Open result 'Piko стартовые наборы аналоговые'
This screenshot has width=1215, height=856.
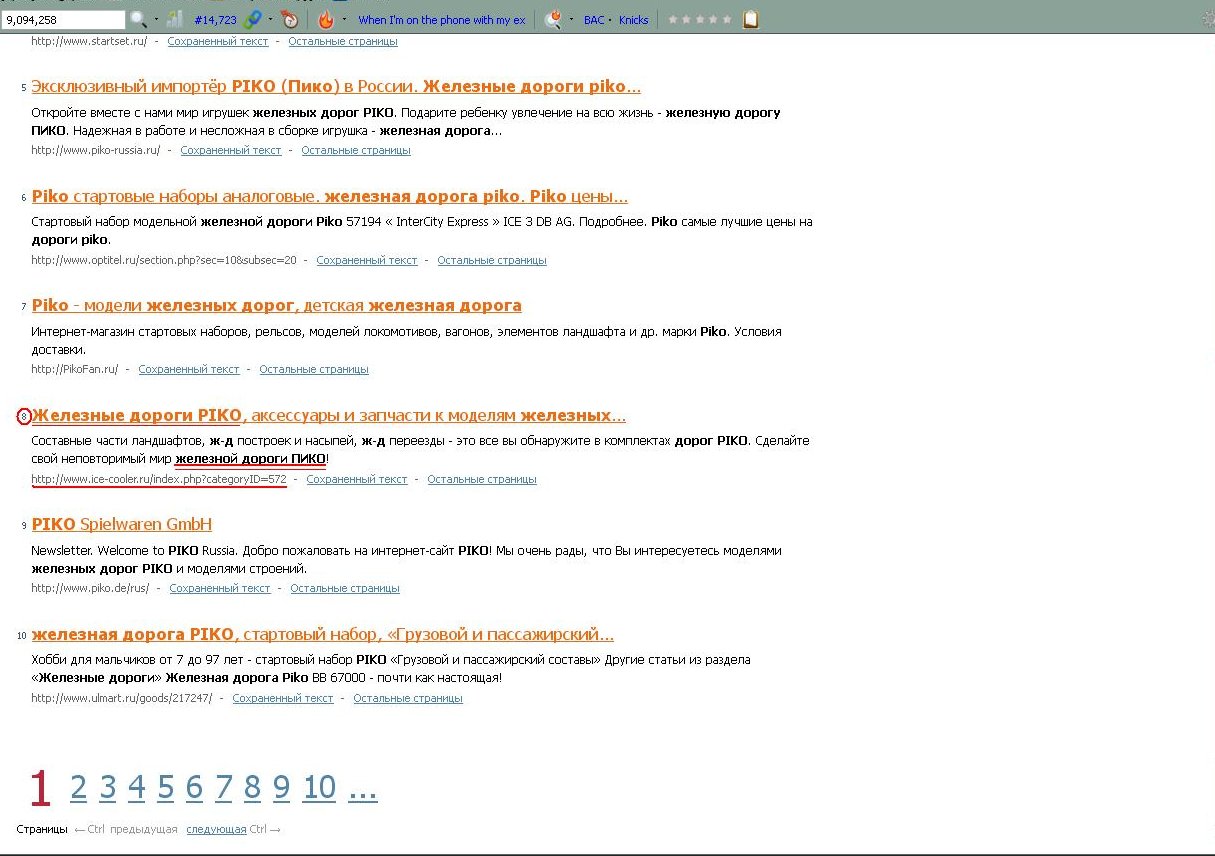coord(330,196)
